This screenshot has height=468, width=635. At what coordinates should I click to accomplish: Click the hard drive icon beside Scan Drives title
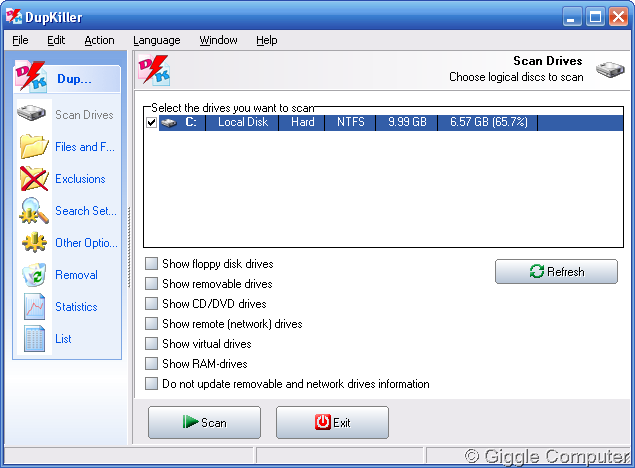(610, 69)
